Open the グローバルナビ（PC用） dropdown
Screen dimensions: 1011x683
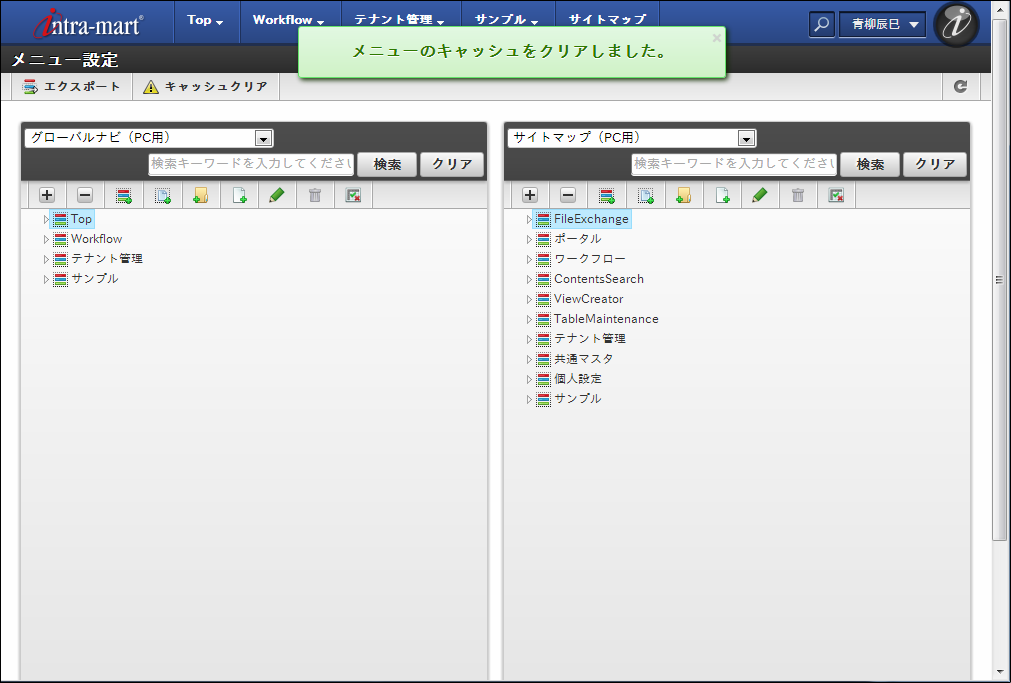click(149, 138)
